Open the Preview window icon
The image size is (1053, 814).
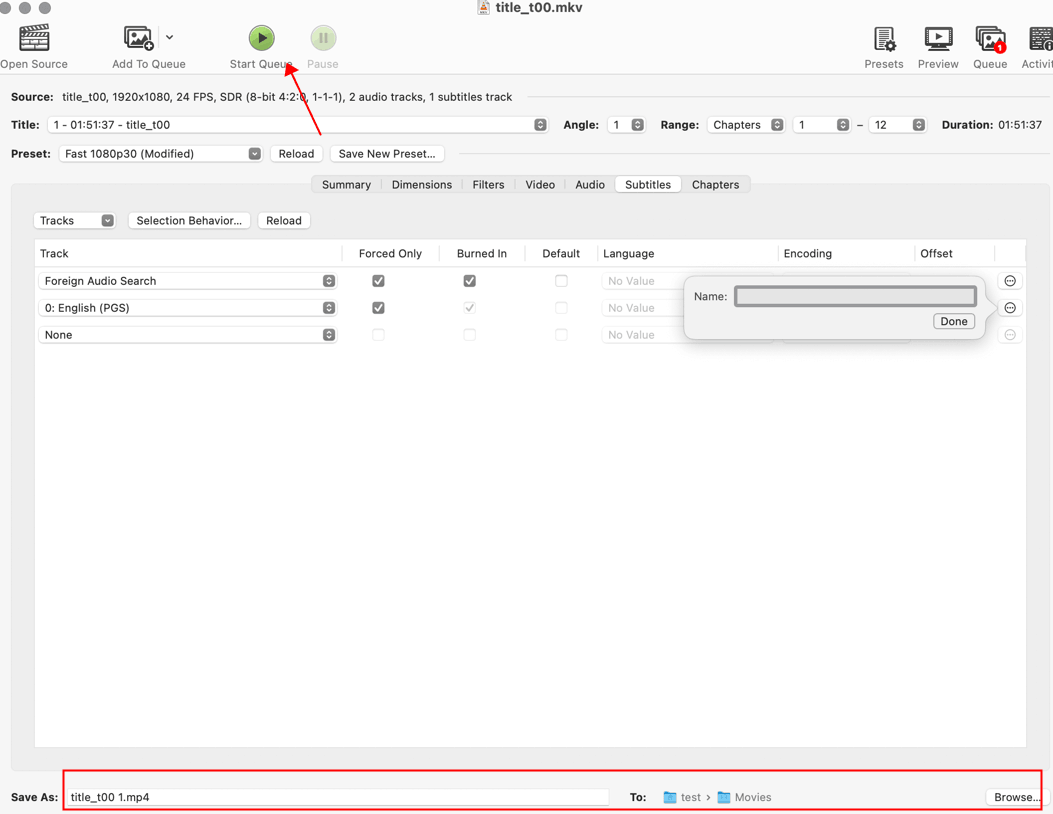click(x=938, y=39)
